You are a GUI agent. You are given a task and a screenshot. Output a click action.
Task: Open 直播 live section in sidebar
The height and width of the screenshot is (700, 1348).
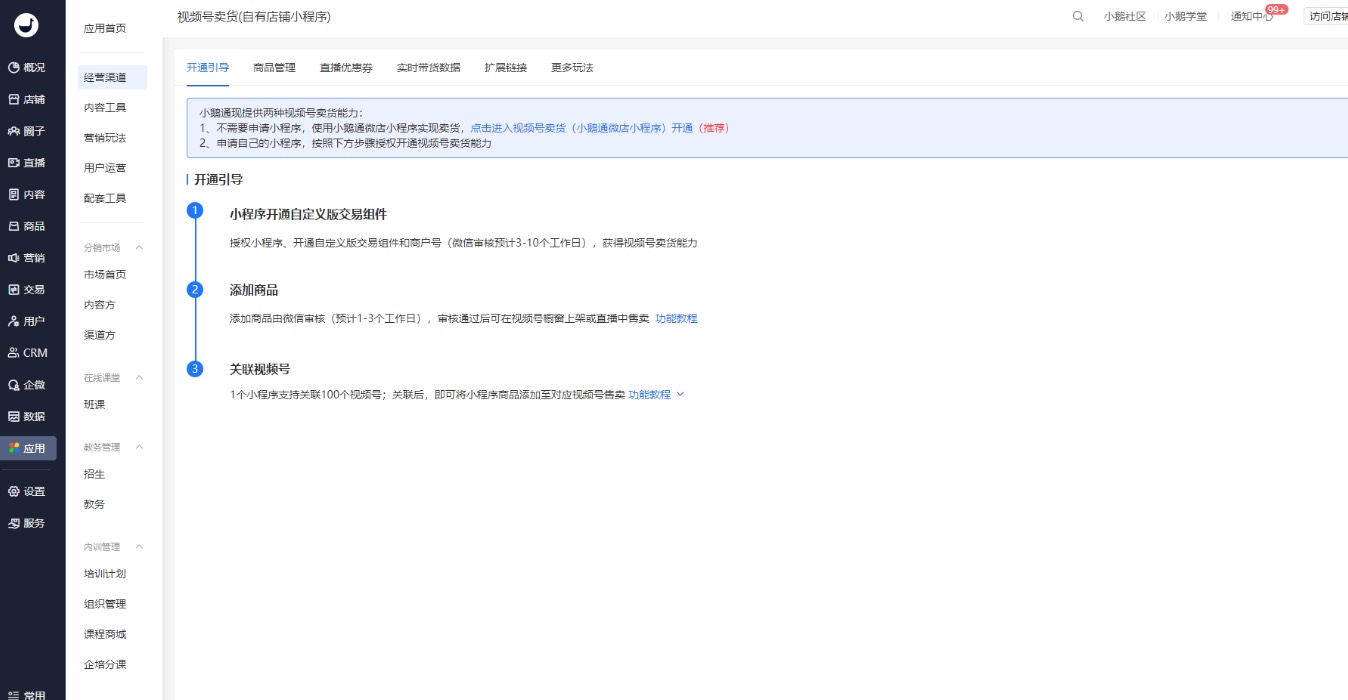click(x=28, y=163)
